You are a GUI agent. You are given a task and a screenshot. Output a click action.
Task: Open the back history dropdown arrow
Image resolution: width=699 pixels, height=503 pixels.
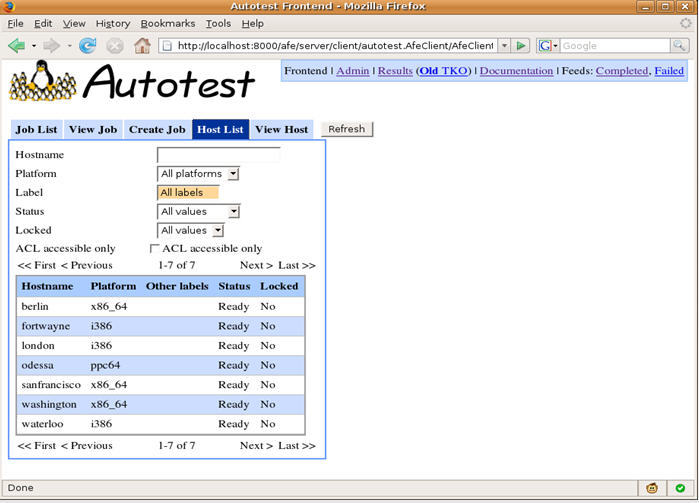point(33,45)
